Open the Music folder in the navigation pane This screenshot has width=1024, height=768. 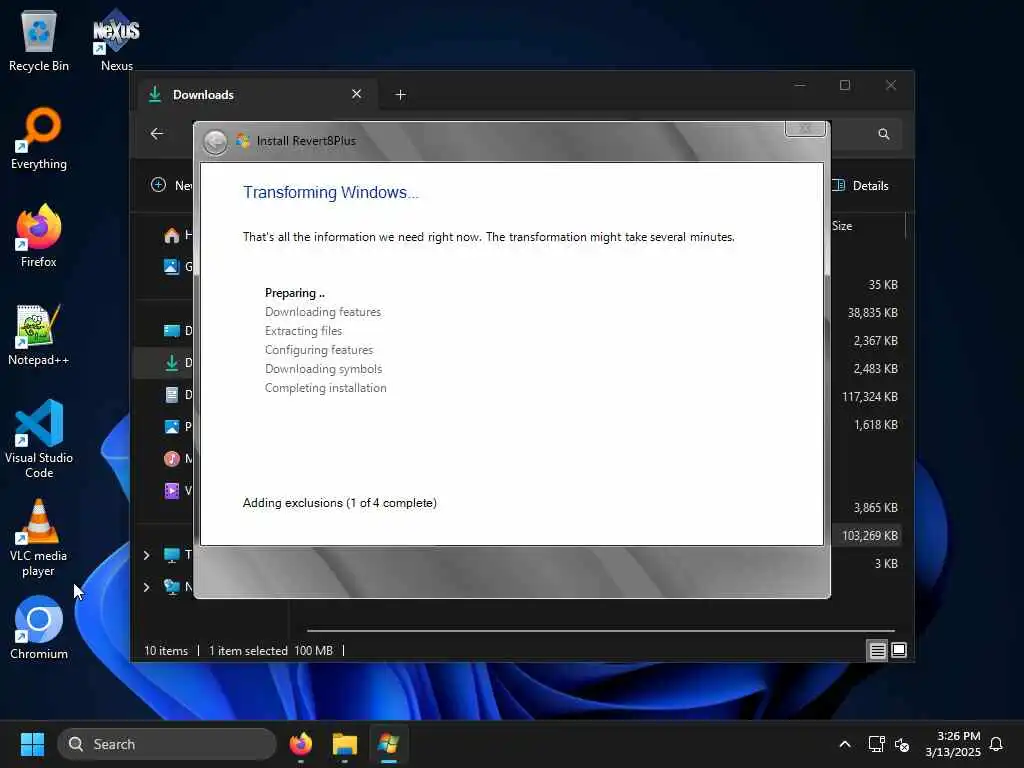(x=177, y=458)
